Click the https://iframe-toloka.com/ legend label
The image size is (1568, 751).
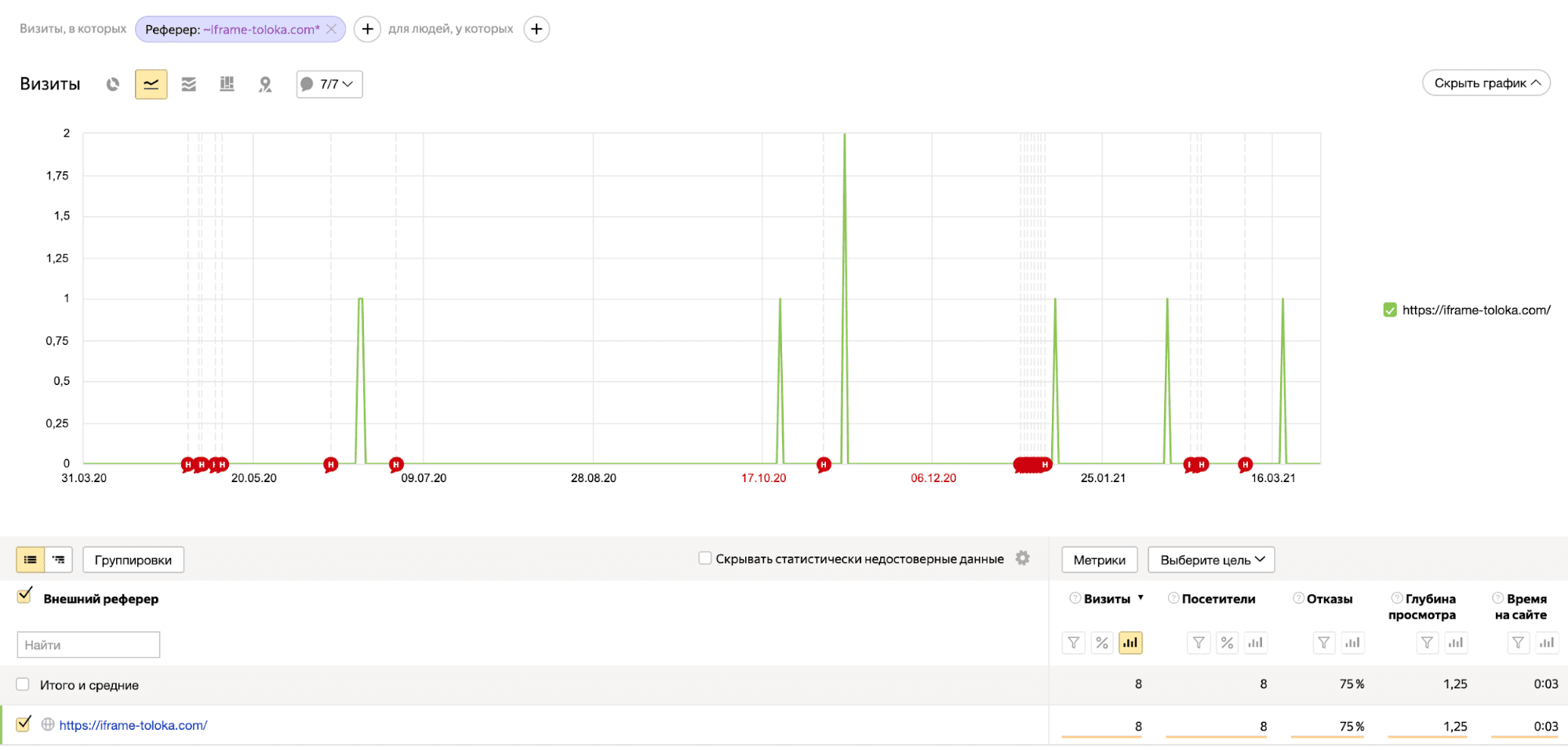[1476, 310]
